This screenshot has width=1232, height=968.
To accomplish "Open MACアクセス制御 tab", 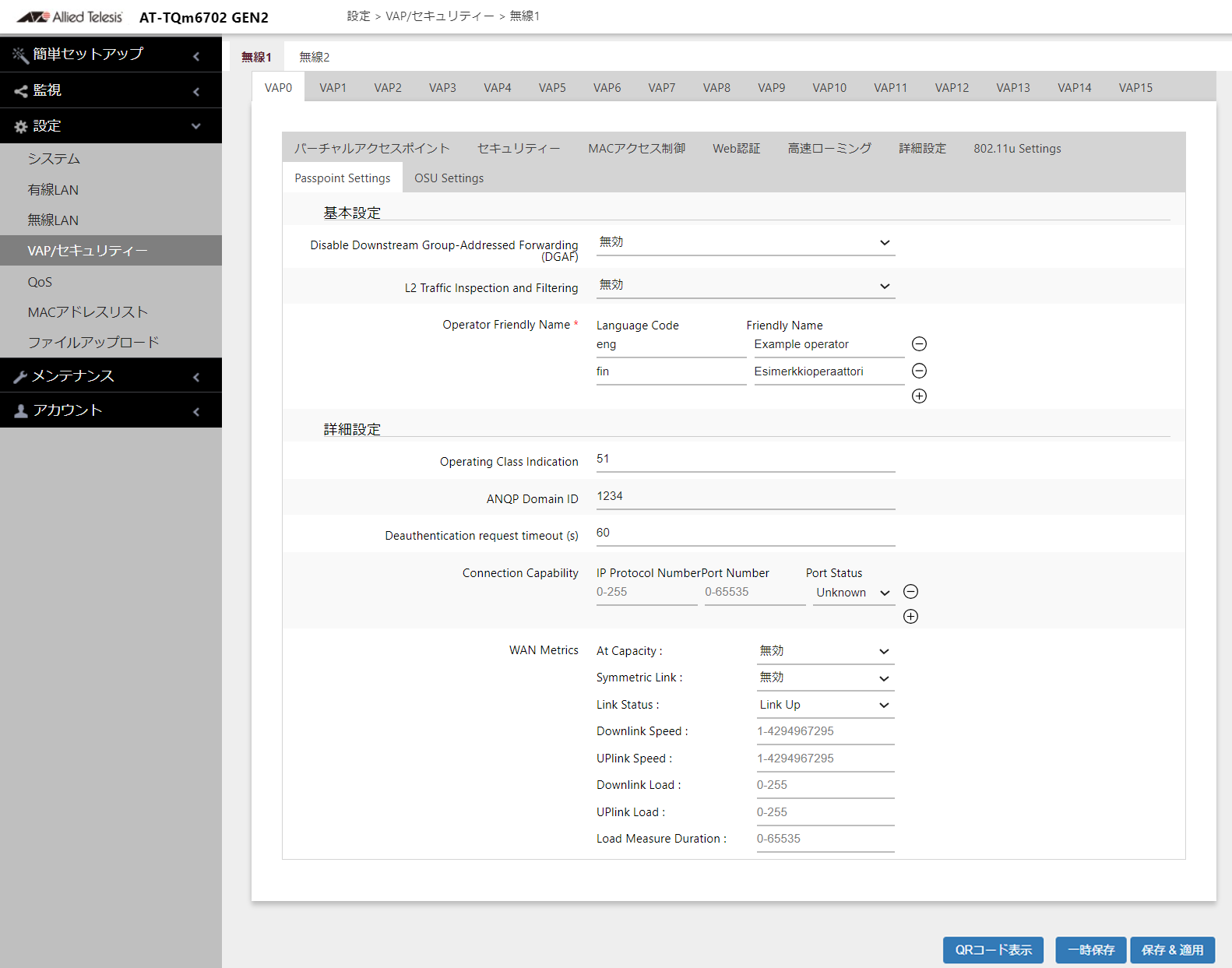I will click(x=636, y=148).
